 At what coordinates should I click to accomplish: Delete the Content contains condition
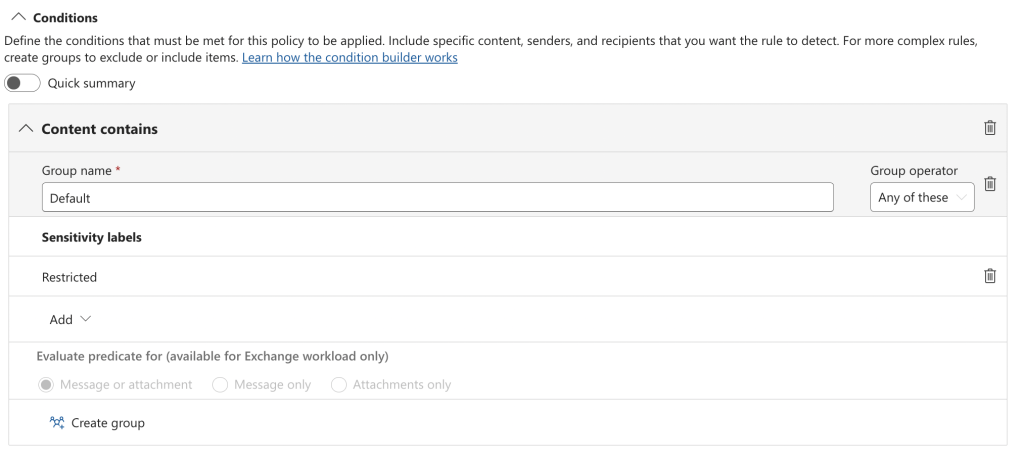click(x=990, y=128)
